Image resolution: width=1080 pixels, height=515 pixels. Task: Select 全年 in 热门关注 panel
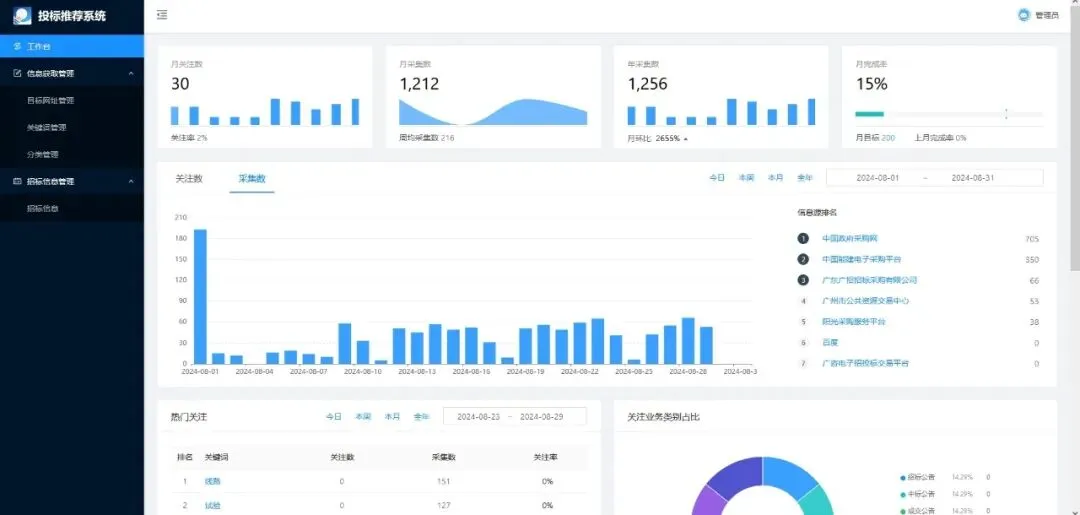coord(422,417)
